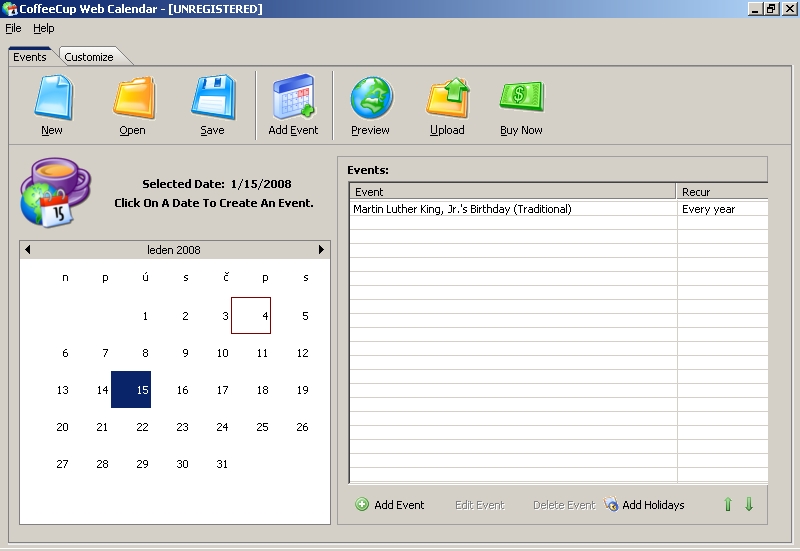Image resolution: width=800 pixels, height=551 pixels.
Task: Open a calendar with the Open folder icon
Action: click(134, 97)
